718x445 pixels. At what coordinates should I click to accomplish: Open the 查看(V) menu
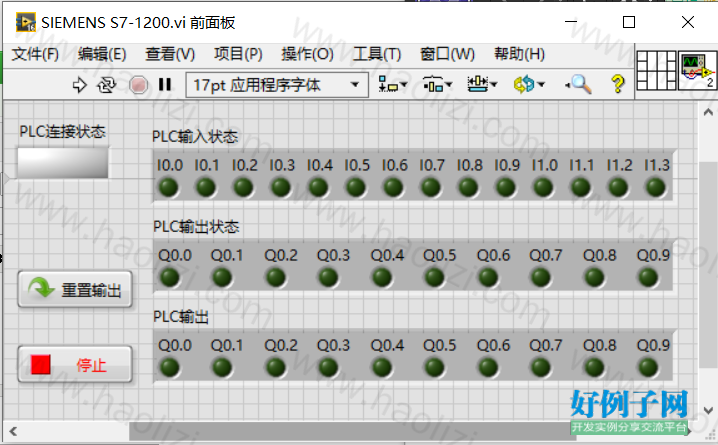(x=170, y=54)
